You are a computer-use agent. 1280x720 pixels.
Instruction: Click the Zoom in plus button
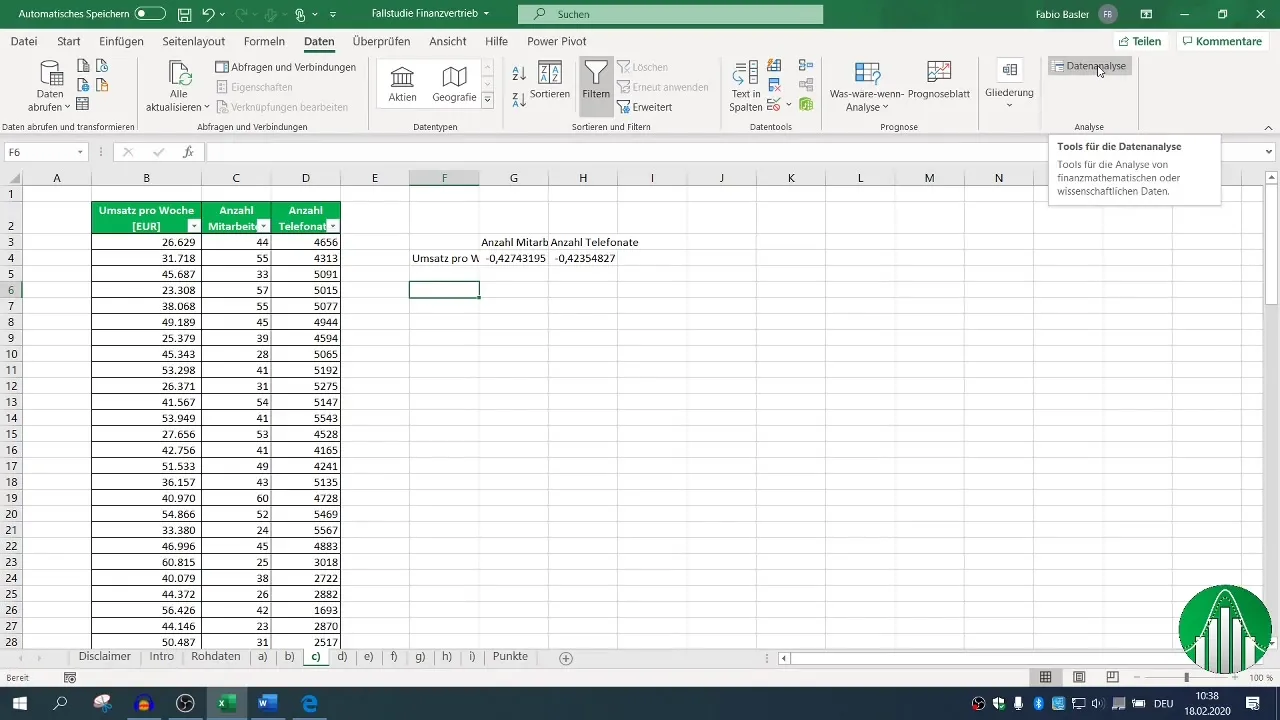pyautogui.click(x=1236, y=677)
